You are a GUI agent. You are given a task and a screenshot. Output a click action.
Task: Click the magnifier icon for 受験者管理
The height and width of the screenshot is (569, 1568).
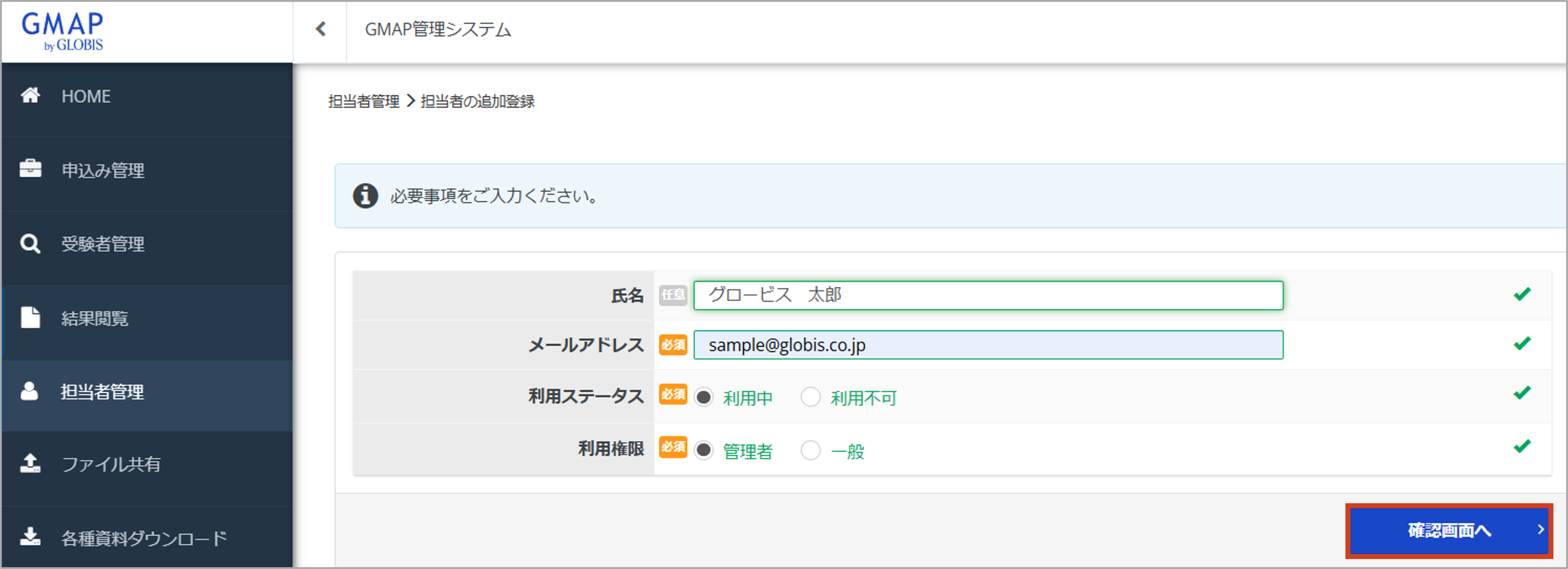click(31, 243)
